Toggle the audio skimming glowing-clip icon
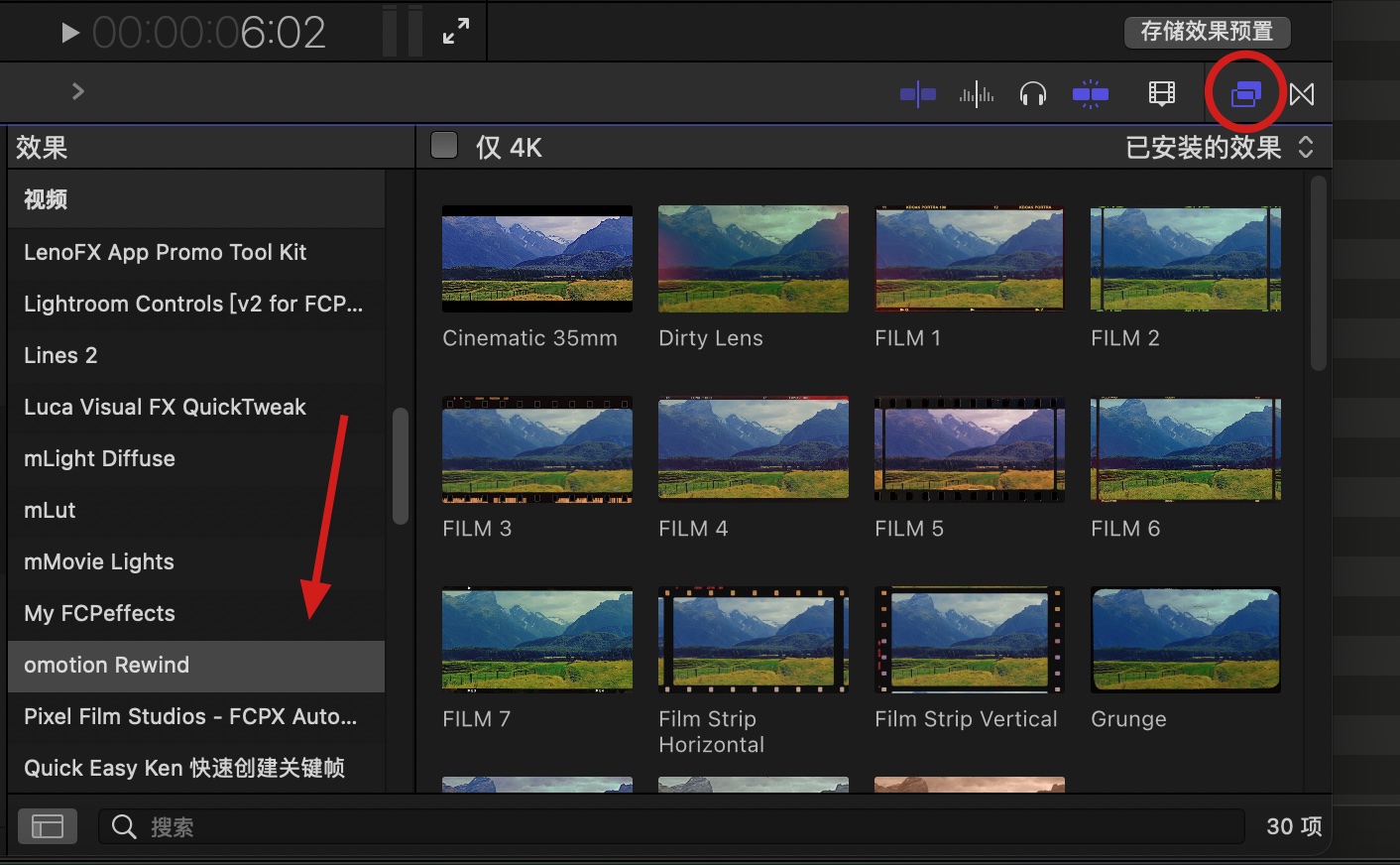Image resolution: width=1400 pixels, height=865 pixels. (x=1091, y=92)
